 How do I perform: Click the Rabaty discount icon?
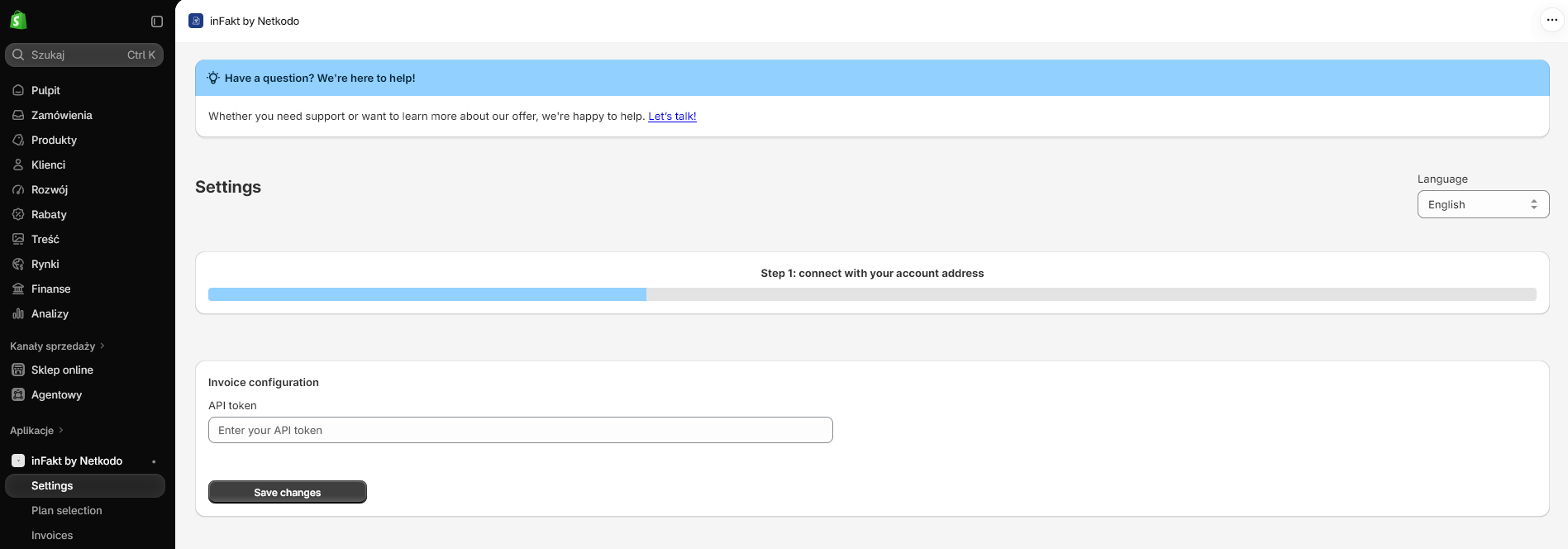tap(18, 214)
